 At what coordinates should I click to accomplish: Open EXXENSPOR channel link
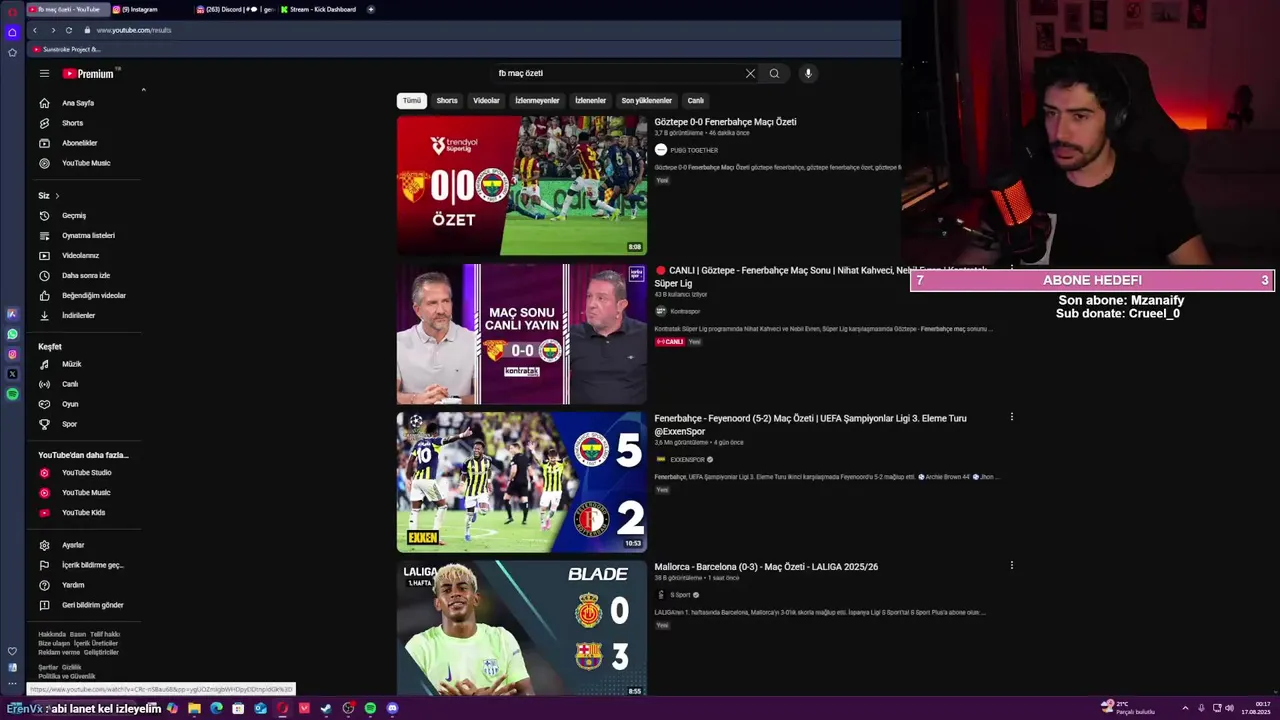[687, 460]
